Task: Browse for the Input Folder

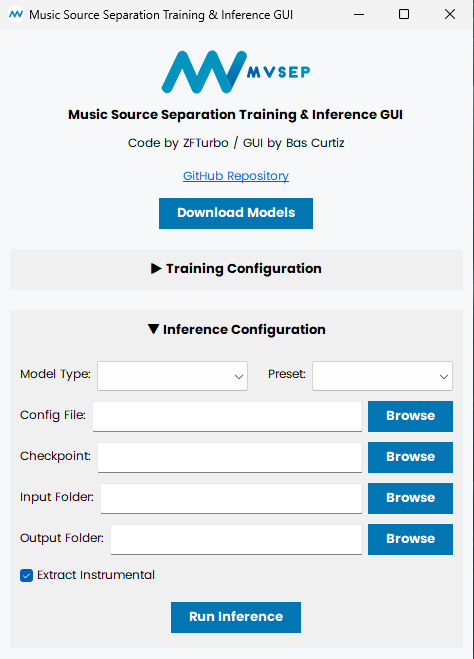Action: (x=411, y=498)
